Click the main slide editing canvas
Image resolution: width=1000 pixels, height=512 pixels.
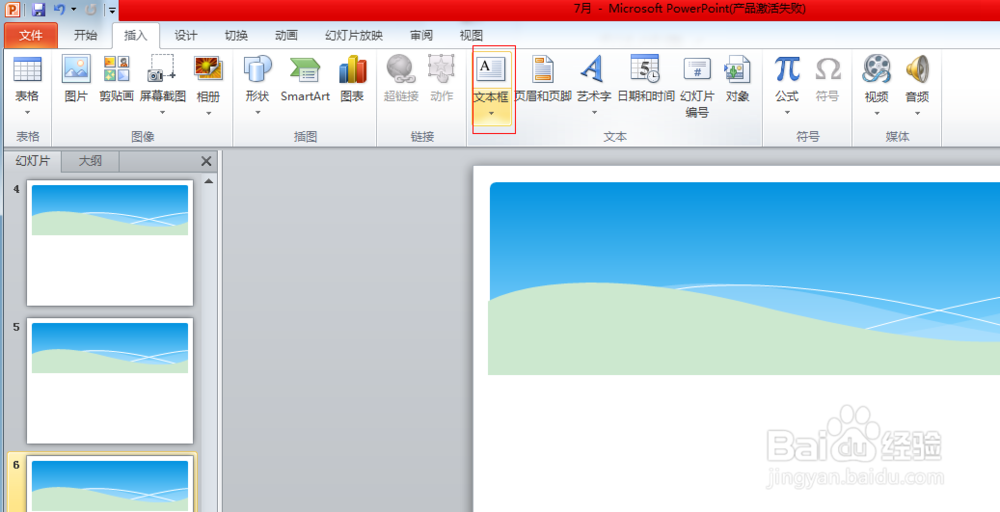coord(737,339)
